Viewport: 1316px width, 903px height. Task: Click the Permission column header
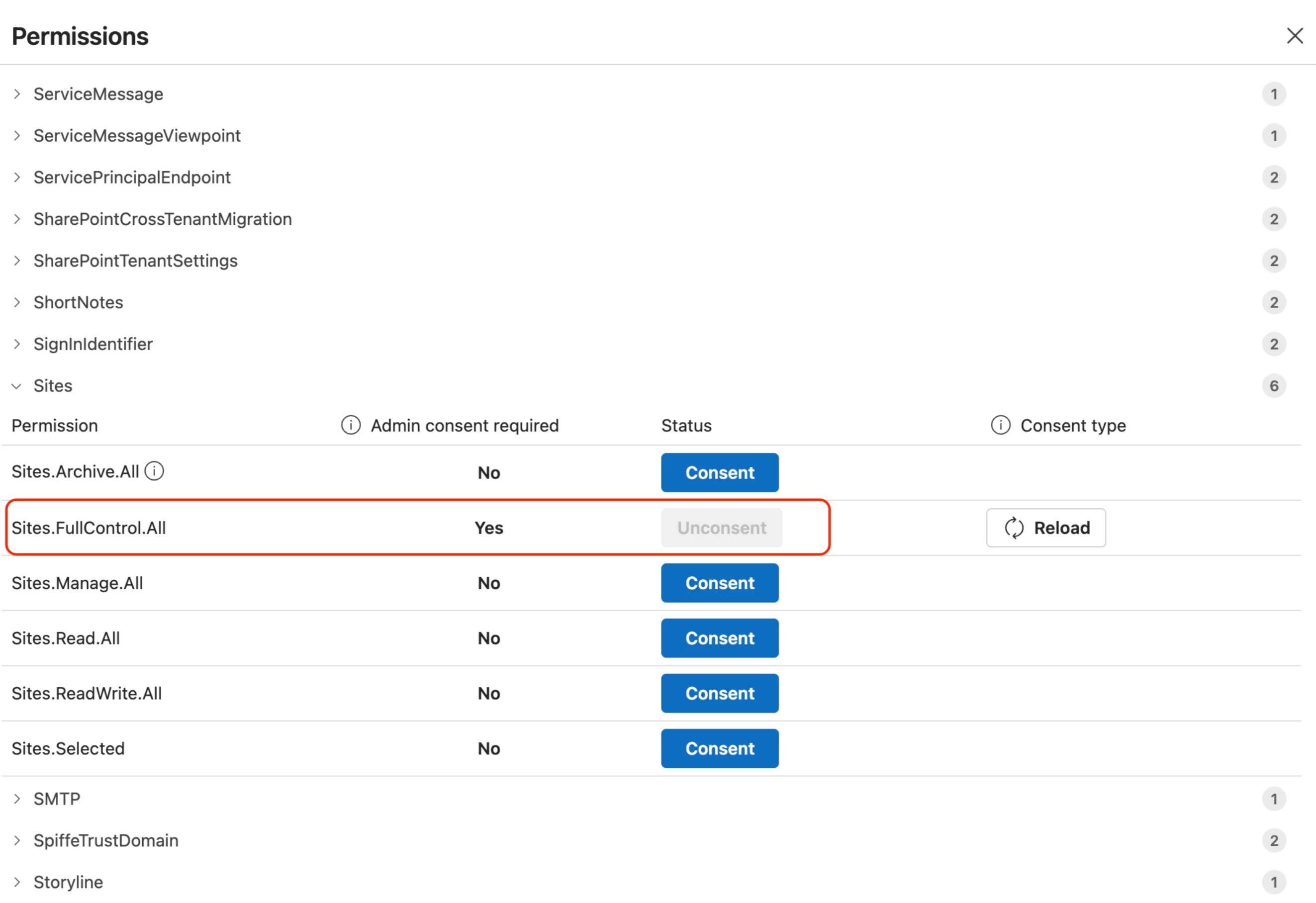[x=55, y=426]
